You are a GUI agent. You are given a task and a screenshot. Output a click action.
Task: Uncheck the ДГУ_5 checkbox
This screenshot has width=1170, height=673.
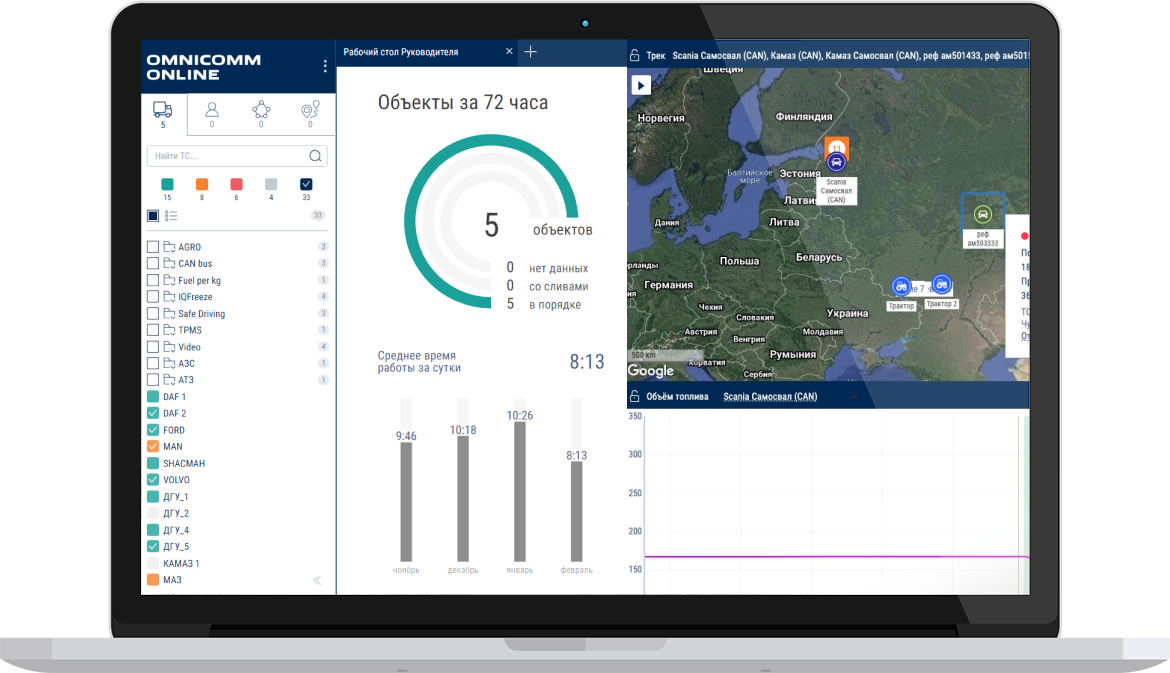click(x=153, y=546)
